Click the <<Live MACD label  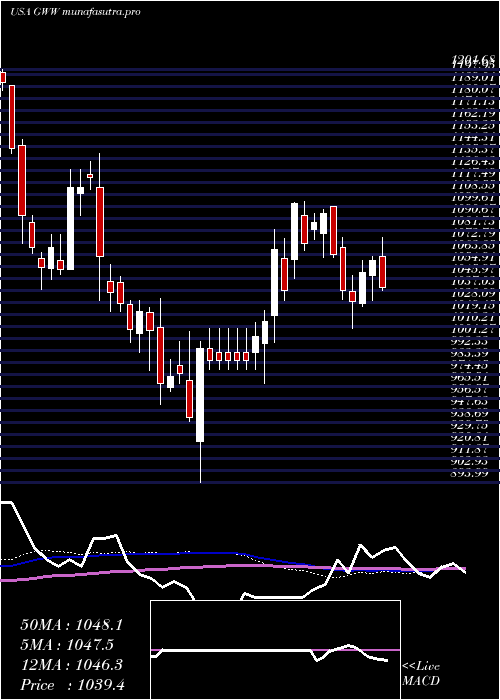(421, 674)
